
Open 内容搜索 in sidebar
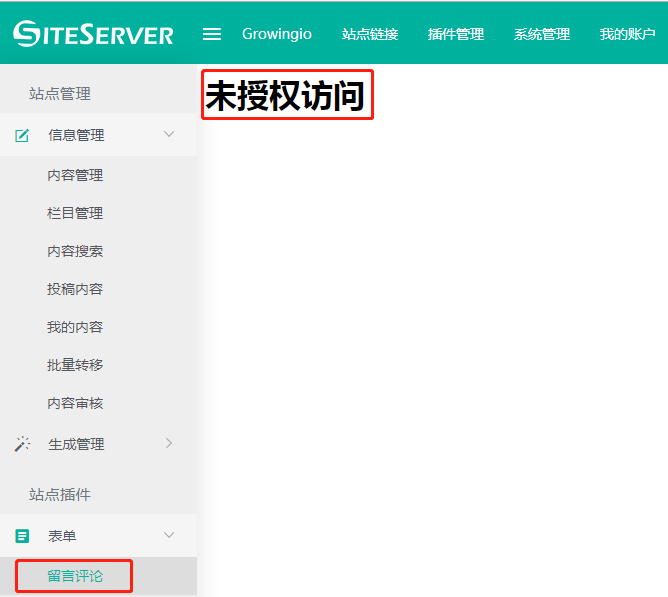(75, 251)
